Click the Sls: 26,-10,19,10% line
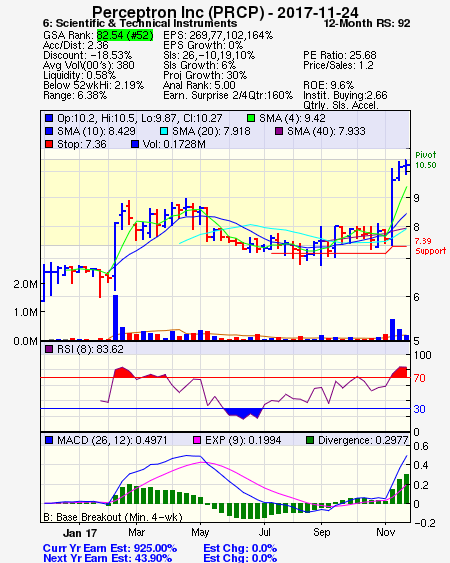 (x=209, y=55)
